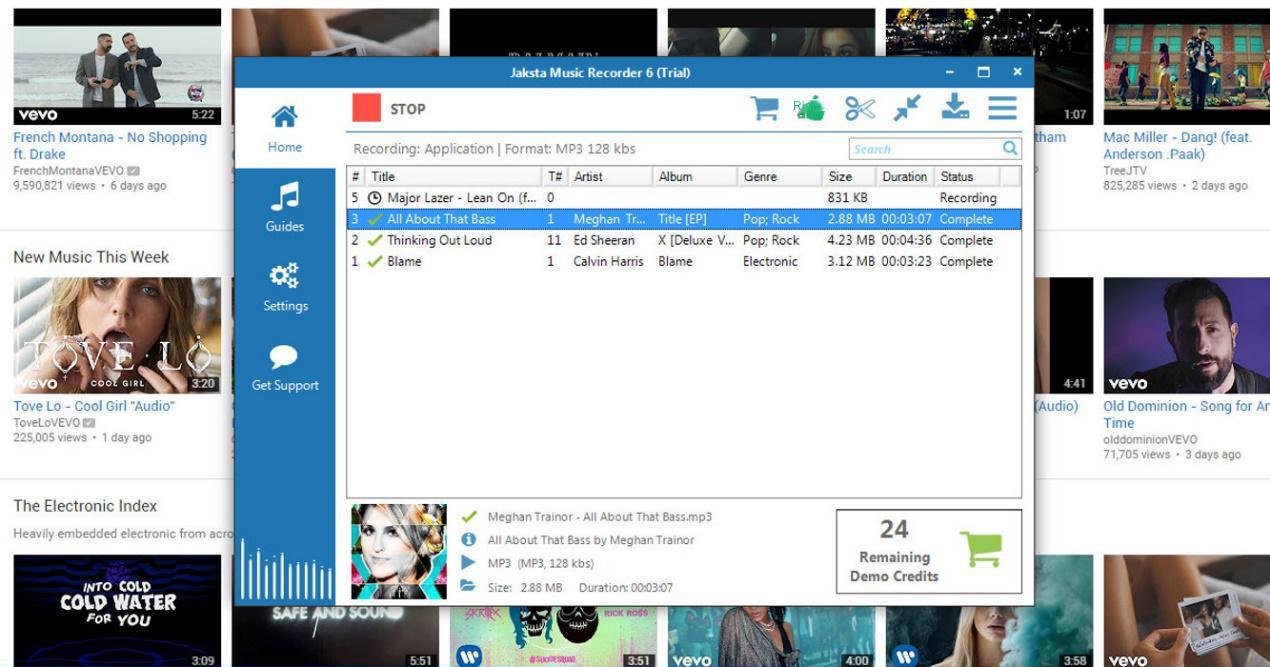Click the red STOP recording button
Viewport: 1270px width, 667px height.
click(x=366, y=108)
